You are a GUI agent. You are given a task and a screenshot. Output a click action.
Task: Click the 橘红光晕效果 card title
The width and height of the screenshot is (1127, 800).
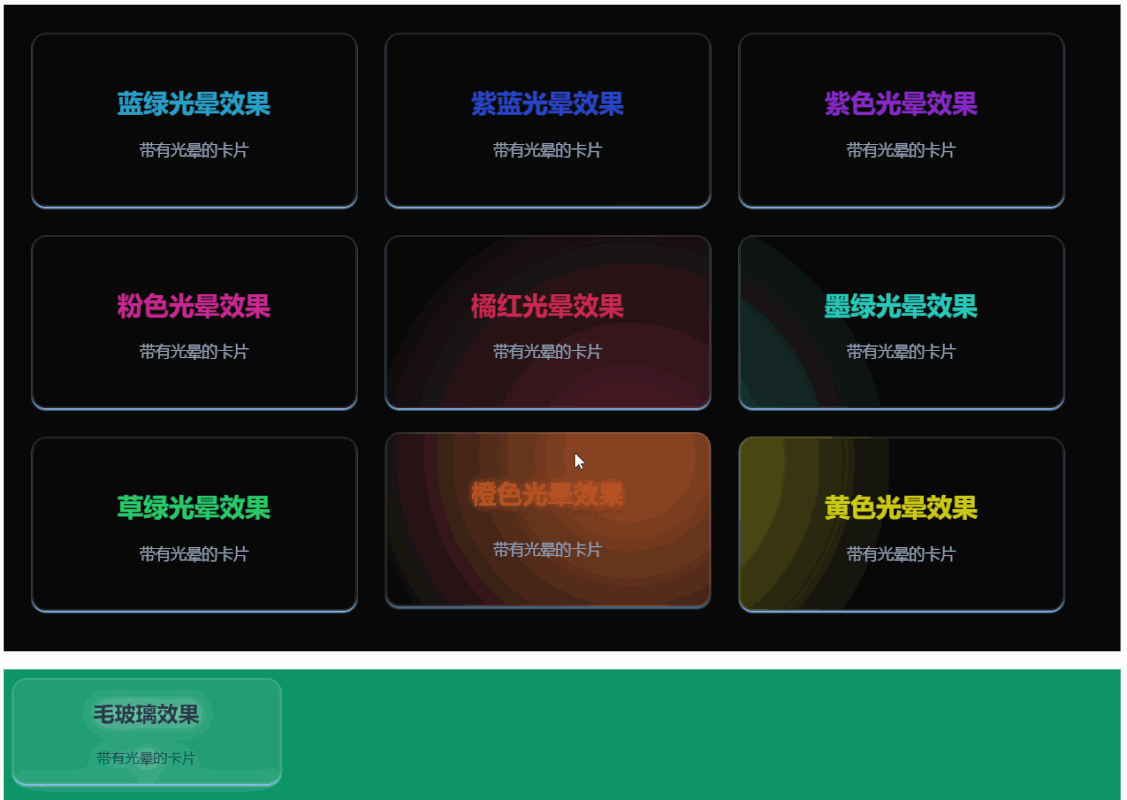[x=547, y=306]
